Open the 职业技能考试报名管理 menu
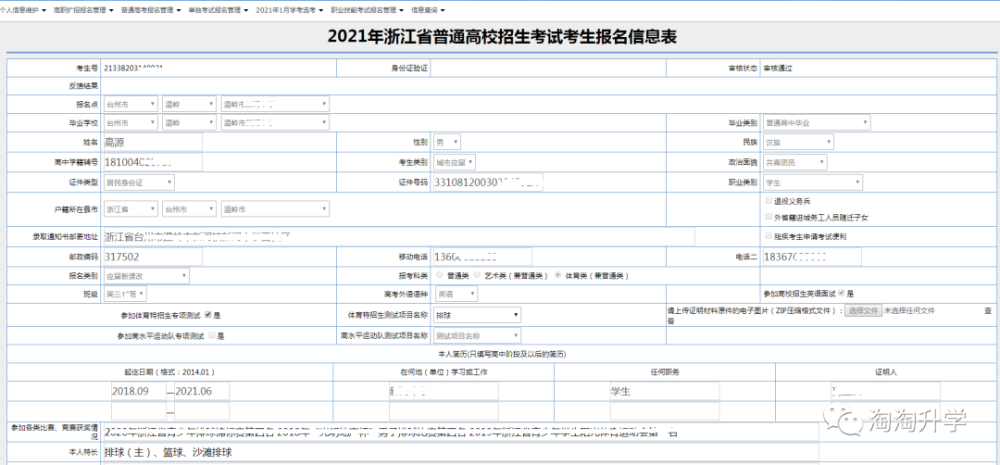This screenshot has width=1000, height=465. click(368, 10)
